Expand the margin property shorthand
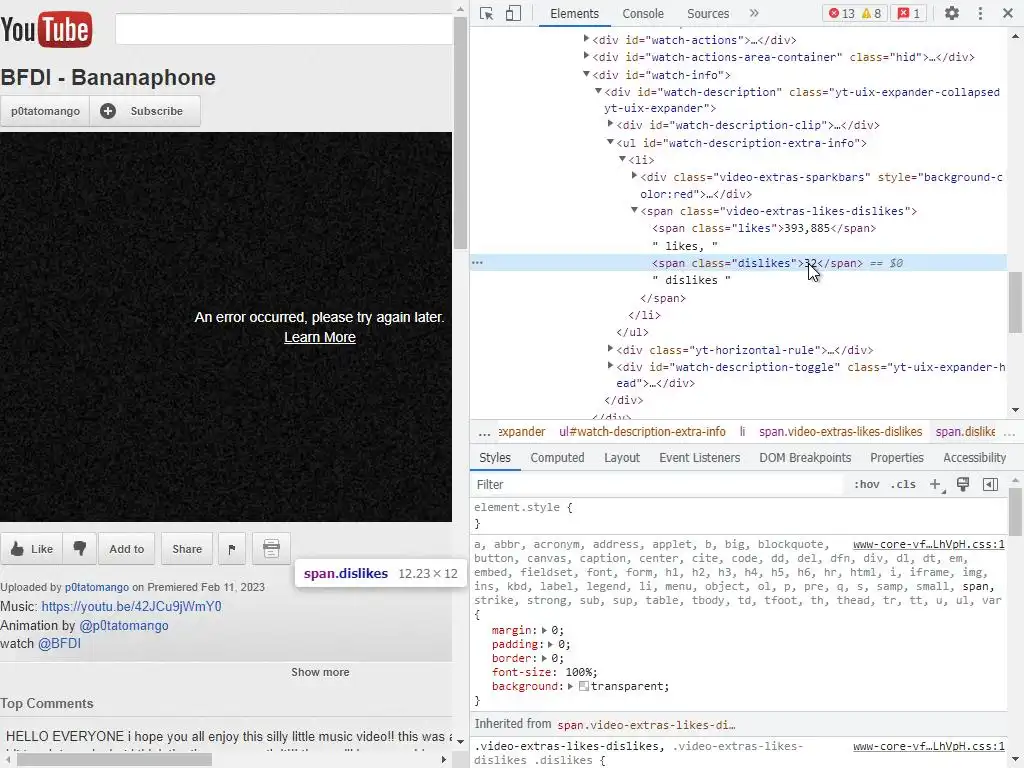This screenshot has height=768, width=1024. click(x=544, y=630)
